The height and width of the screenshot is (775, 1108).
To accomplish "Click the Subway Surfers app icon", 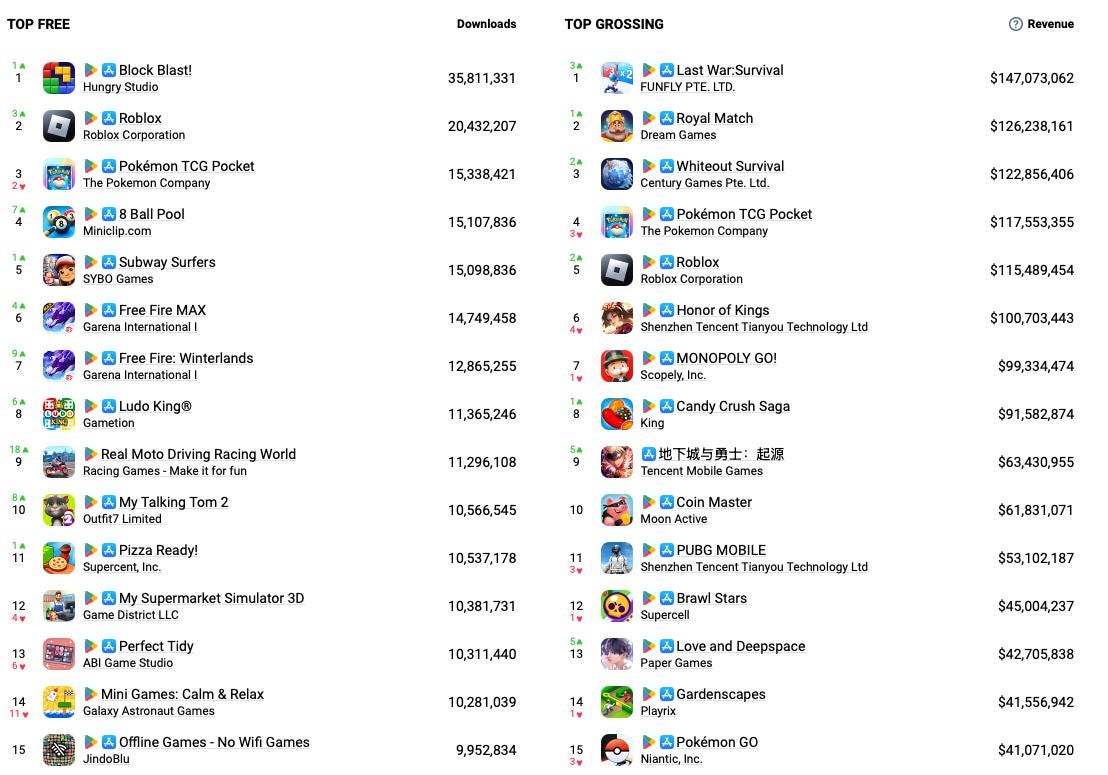I will [59, 270].
